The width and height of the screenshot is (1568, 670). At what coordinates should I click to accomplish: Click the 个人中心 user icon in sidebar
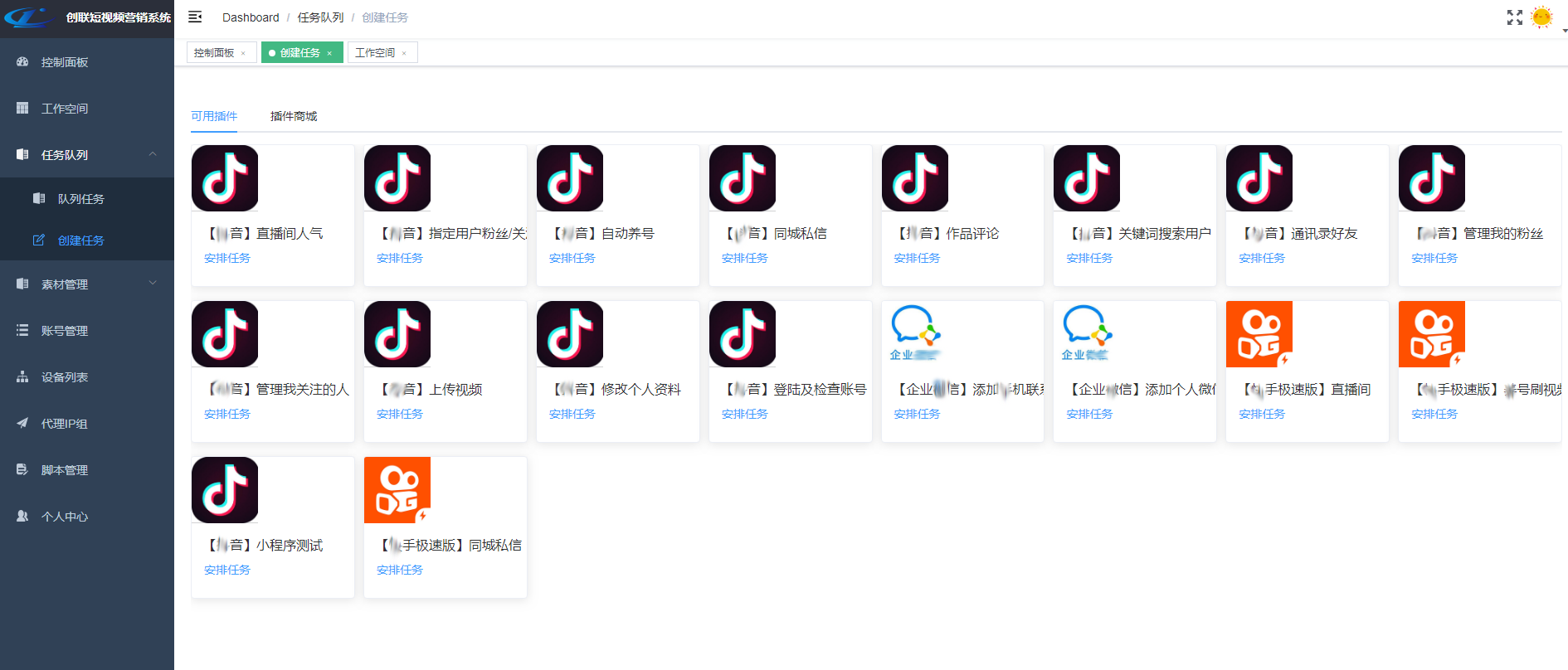tap(22, 517)
